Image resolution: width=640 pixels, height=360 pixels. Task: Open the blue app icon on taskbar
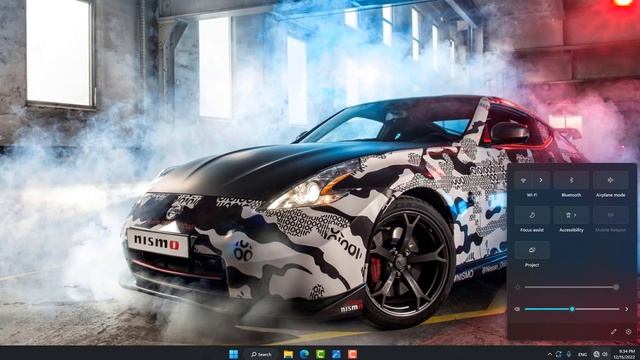pyautogui.click(x=336, y=354)
